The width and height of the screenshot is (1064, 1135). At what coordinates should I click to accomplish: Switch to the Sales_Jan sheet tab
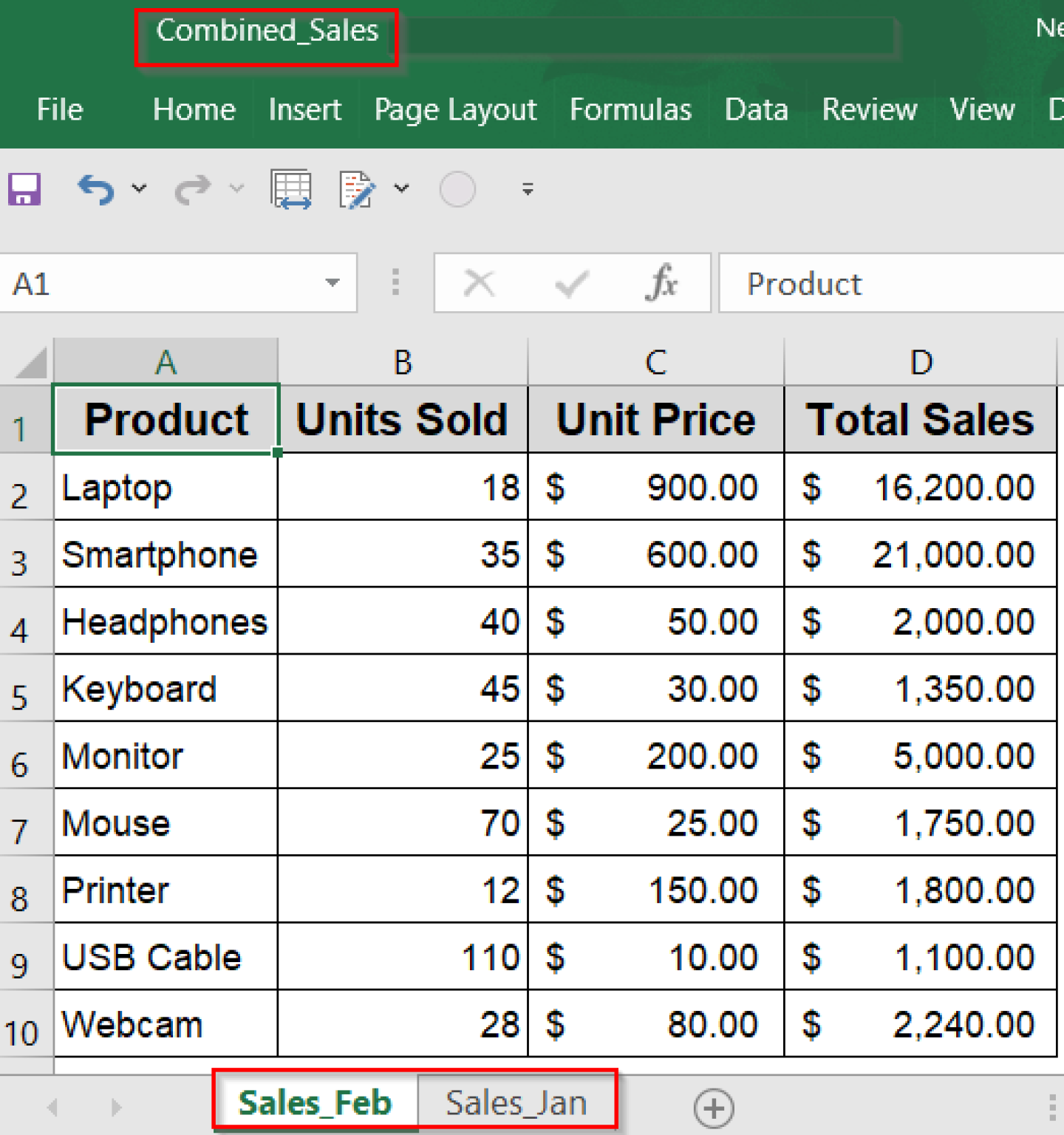click(x=516, y=1102)
